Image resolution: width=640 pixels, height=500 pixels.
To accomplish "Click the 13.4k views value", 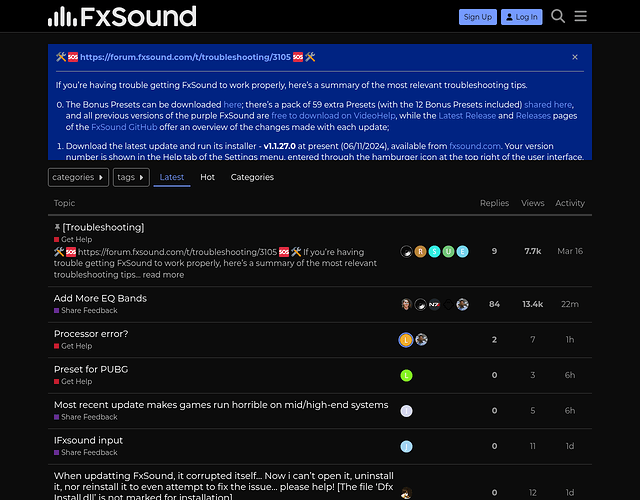I will click(533, 304).
